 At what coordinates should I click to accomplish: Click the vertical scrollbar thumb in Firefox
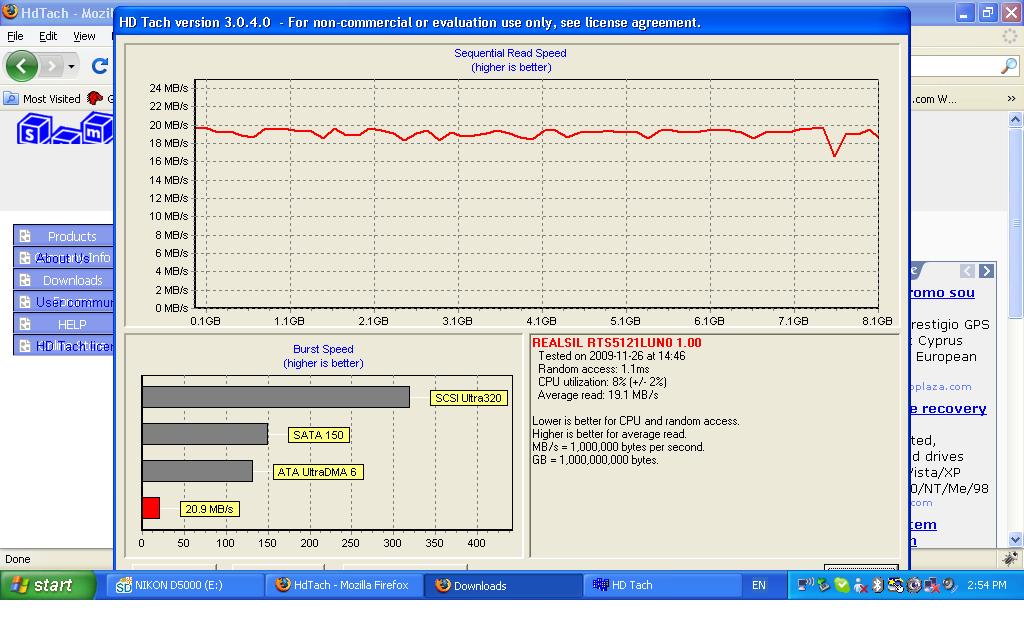click(x=1015, y=223)
